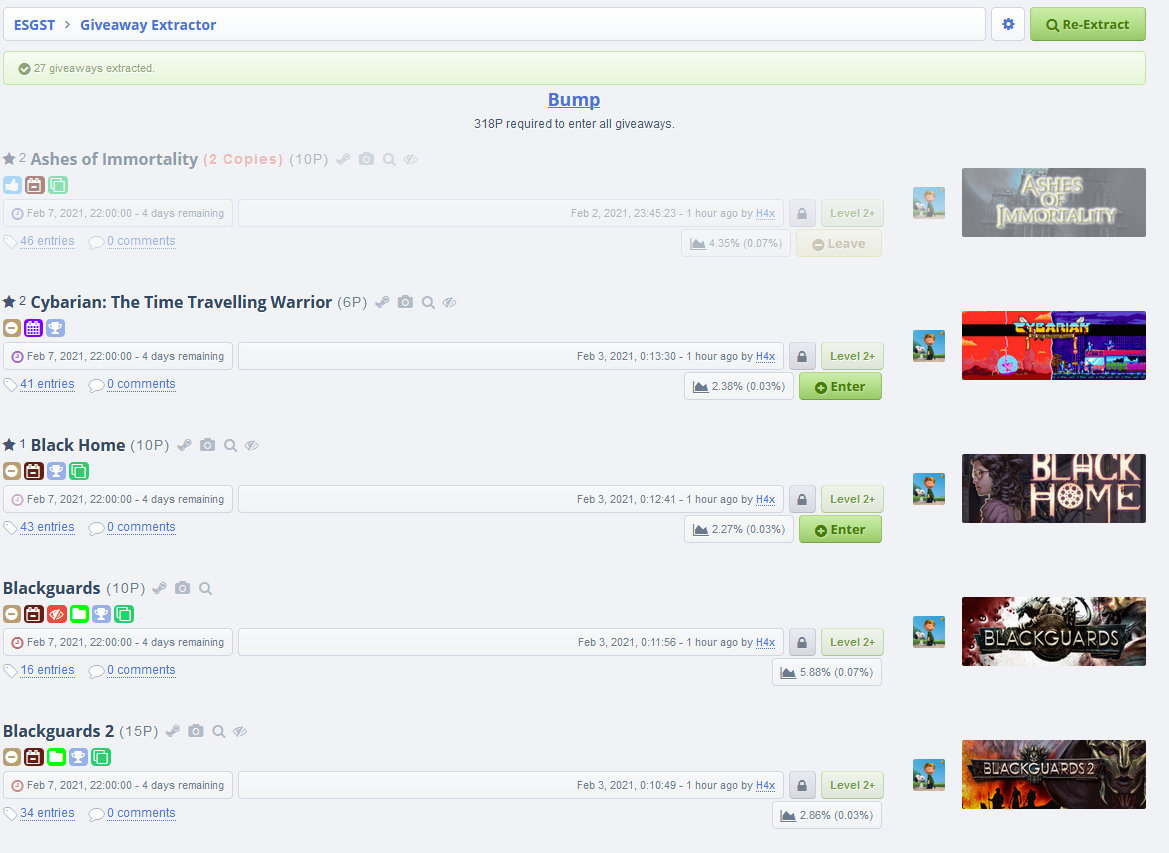Image resolution: width=1169 pixels, height=853 pixels.
Task: Click camera icon for Blackguards (10P)
Action: 183,588
